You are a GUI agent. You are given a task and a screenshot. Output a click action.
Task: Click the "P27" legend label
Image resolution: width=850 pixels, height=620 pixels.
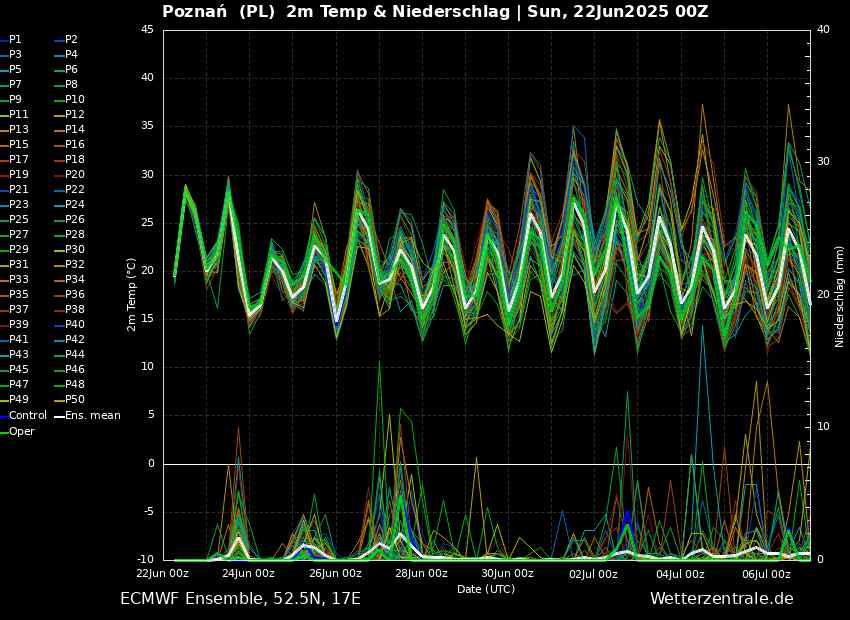coord(19,234)
